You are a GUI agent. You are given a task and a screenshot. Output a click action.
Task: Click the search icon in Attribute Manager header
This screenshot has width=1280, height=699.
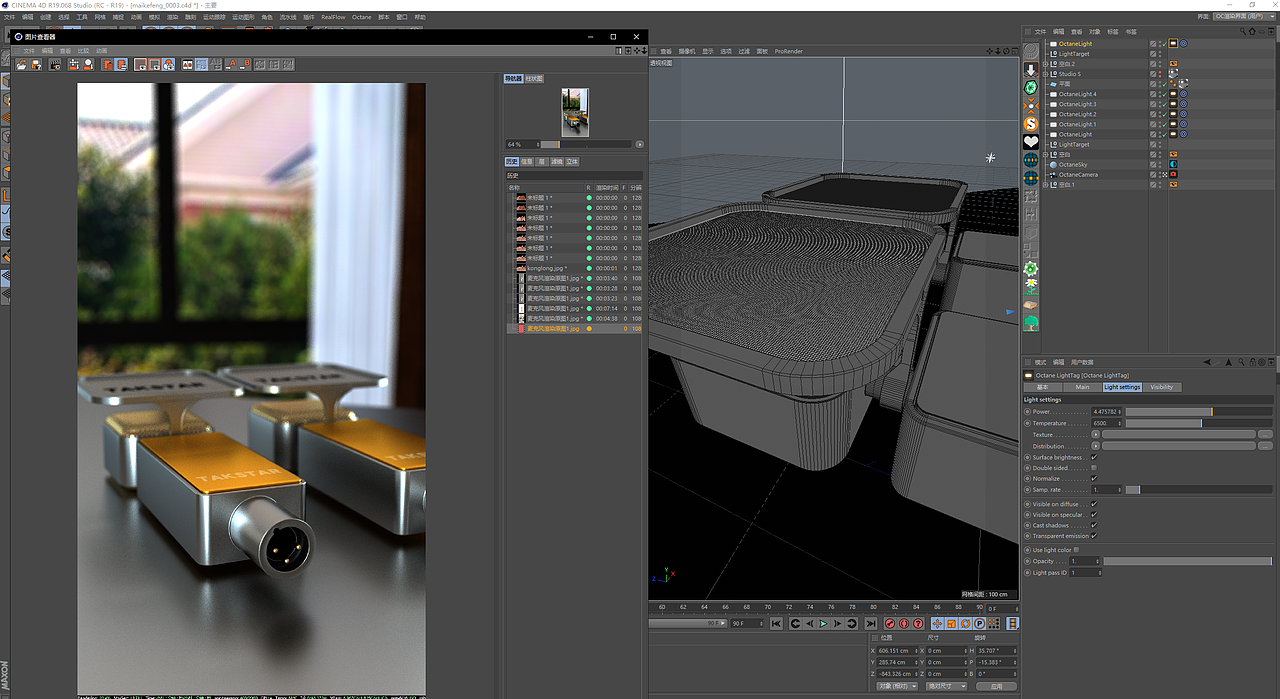pyautogui.click(x=1241, y=362)
